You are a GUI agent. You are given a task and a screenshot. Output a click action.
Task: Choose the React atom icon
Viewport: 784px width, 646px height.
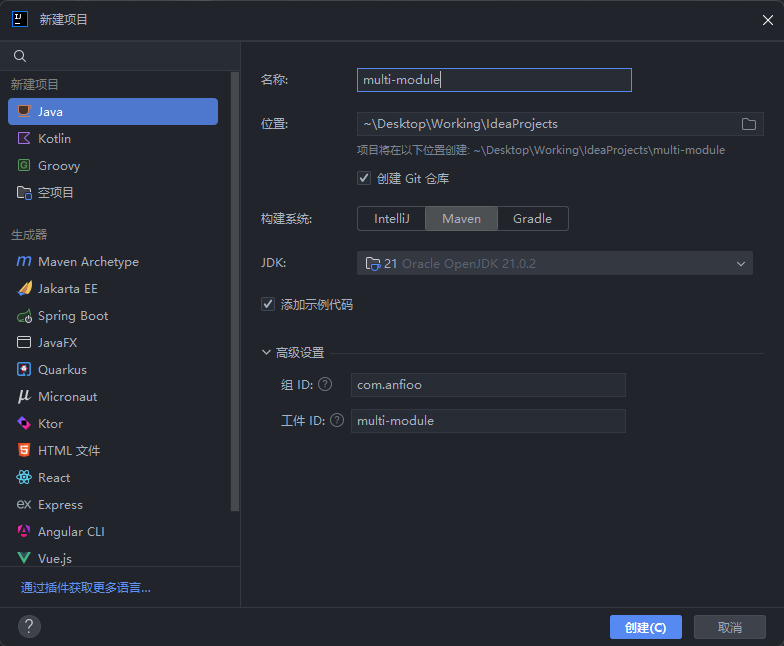(x=24, y=478)
